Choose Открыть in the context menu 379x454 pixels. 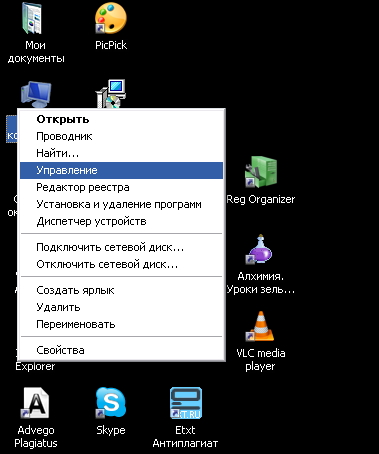(121, 119)
